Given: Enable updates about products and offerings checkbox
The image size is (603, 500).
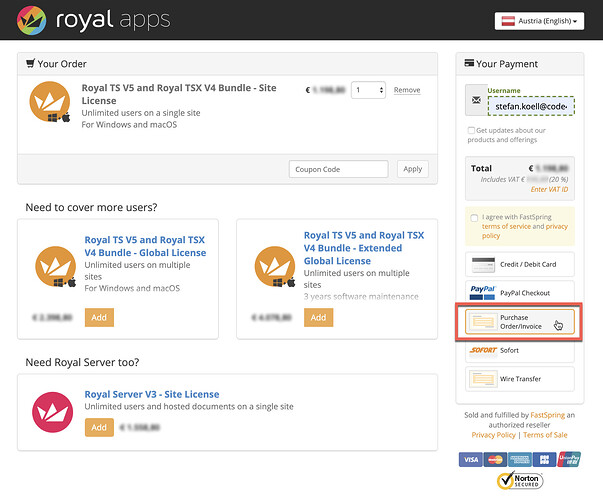Looking at the screenshot, I should click(x=471, y=131).
